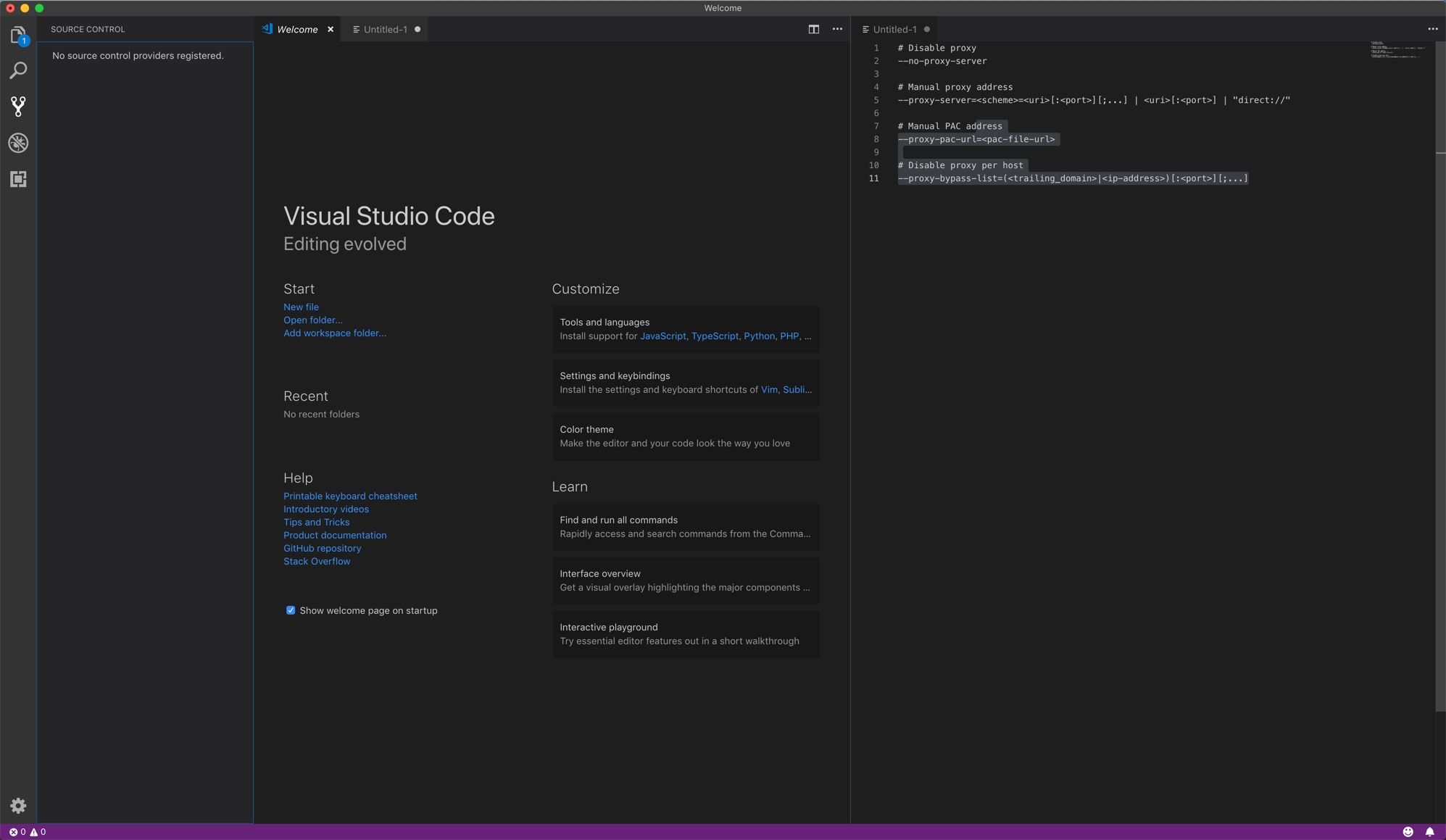Click the --proxy-bypass-list line
Viewport: 1446px width, 840px height.
point(1073,178)
